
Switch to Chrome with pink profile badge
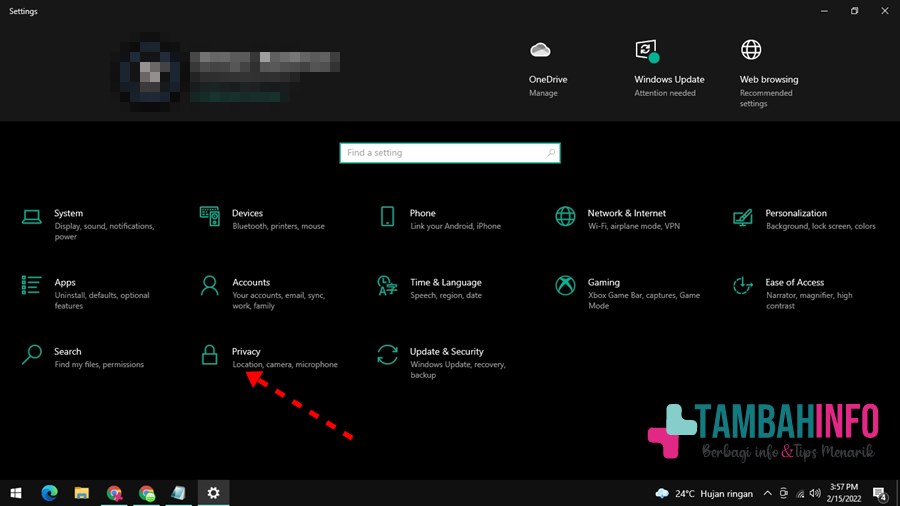114,493
